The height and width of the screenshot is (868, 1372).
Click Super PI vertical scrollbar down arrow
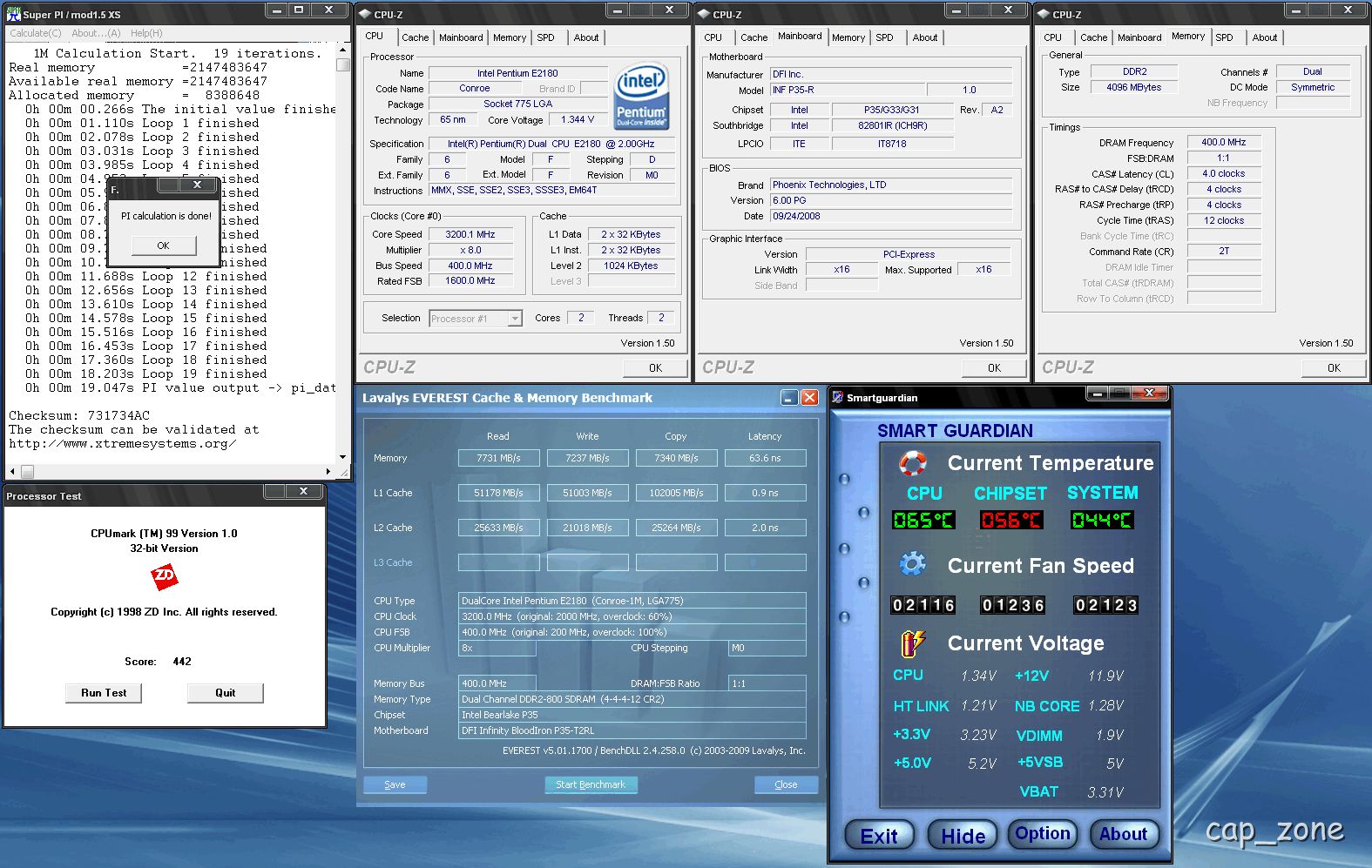[343, 456]
